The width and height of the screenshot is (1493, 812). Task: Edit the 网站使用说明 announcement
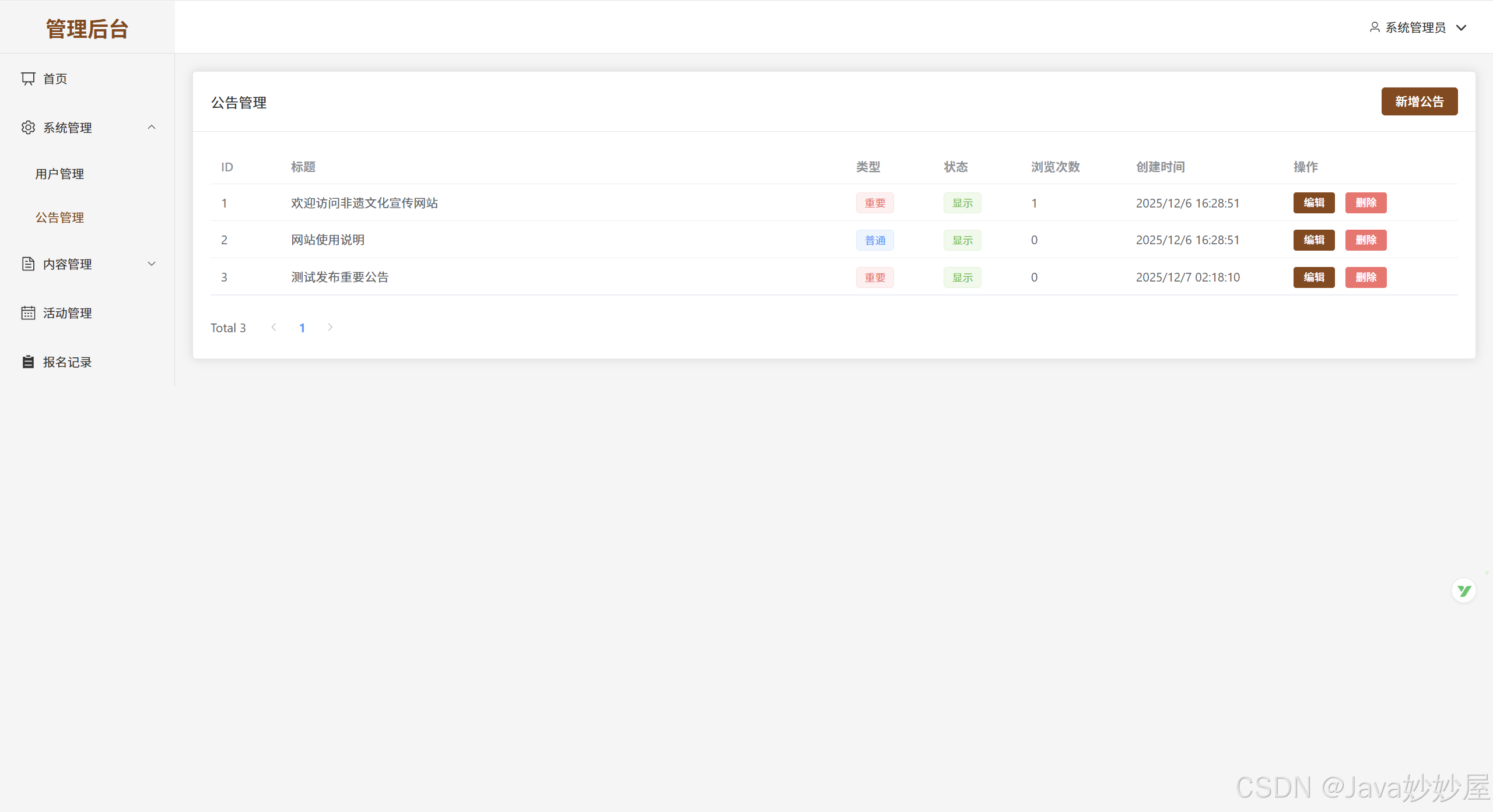[x=1313, y=240]
